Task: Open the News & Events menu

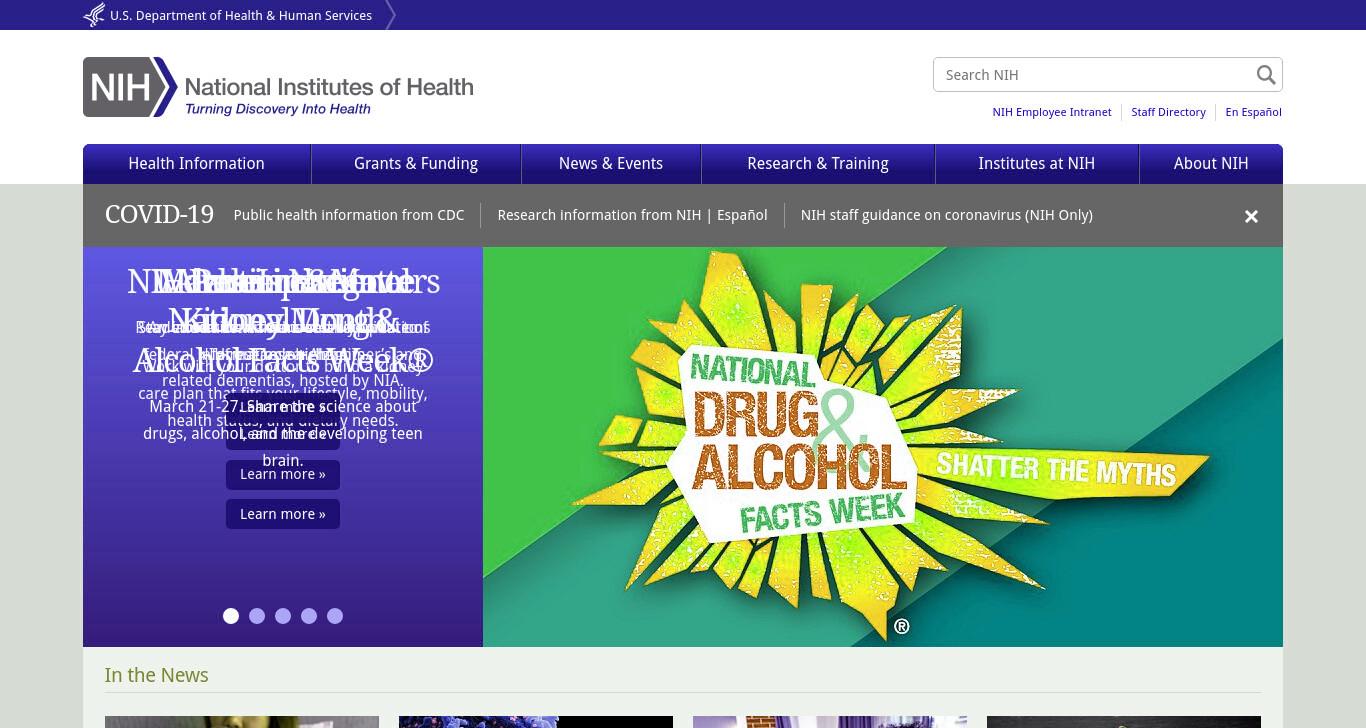Action: pyautogui.click(x=611, y=164)
